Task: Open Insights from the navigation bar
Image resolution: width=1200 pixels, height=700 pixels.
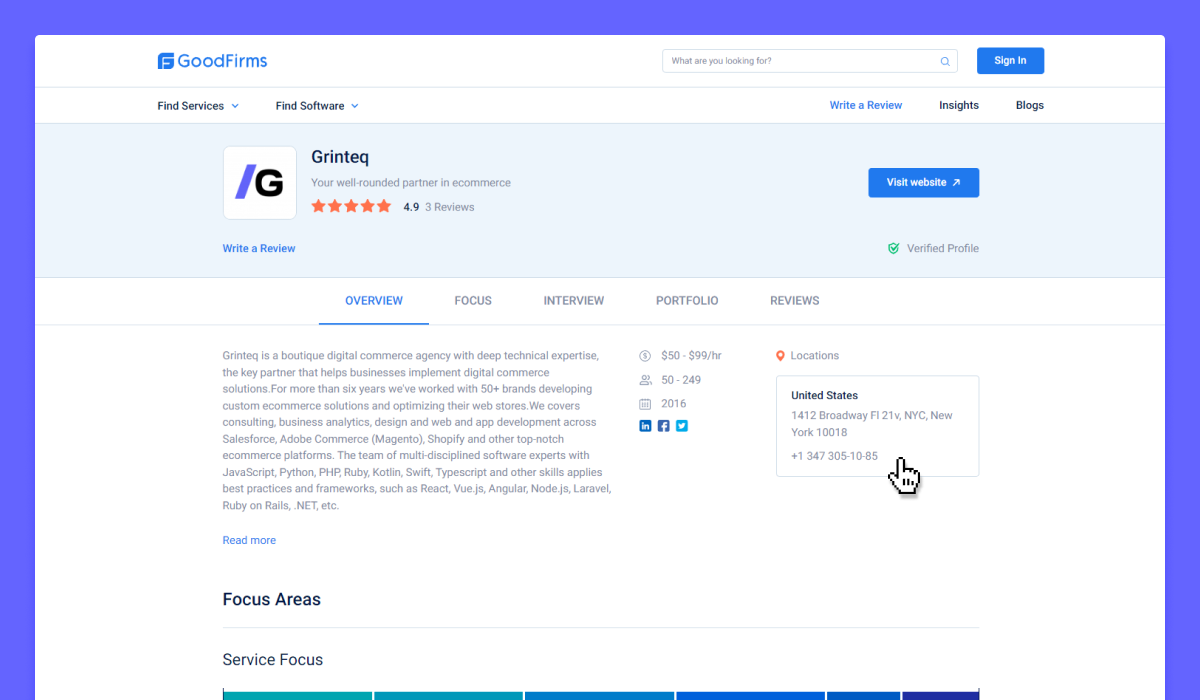Action: coord(959,105)
